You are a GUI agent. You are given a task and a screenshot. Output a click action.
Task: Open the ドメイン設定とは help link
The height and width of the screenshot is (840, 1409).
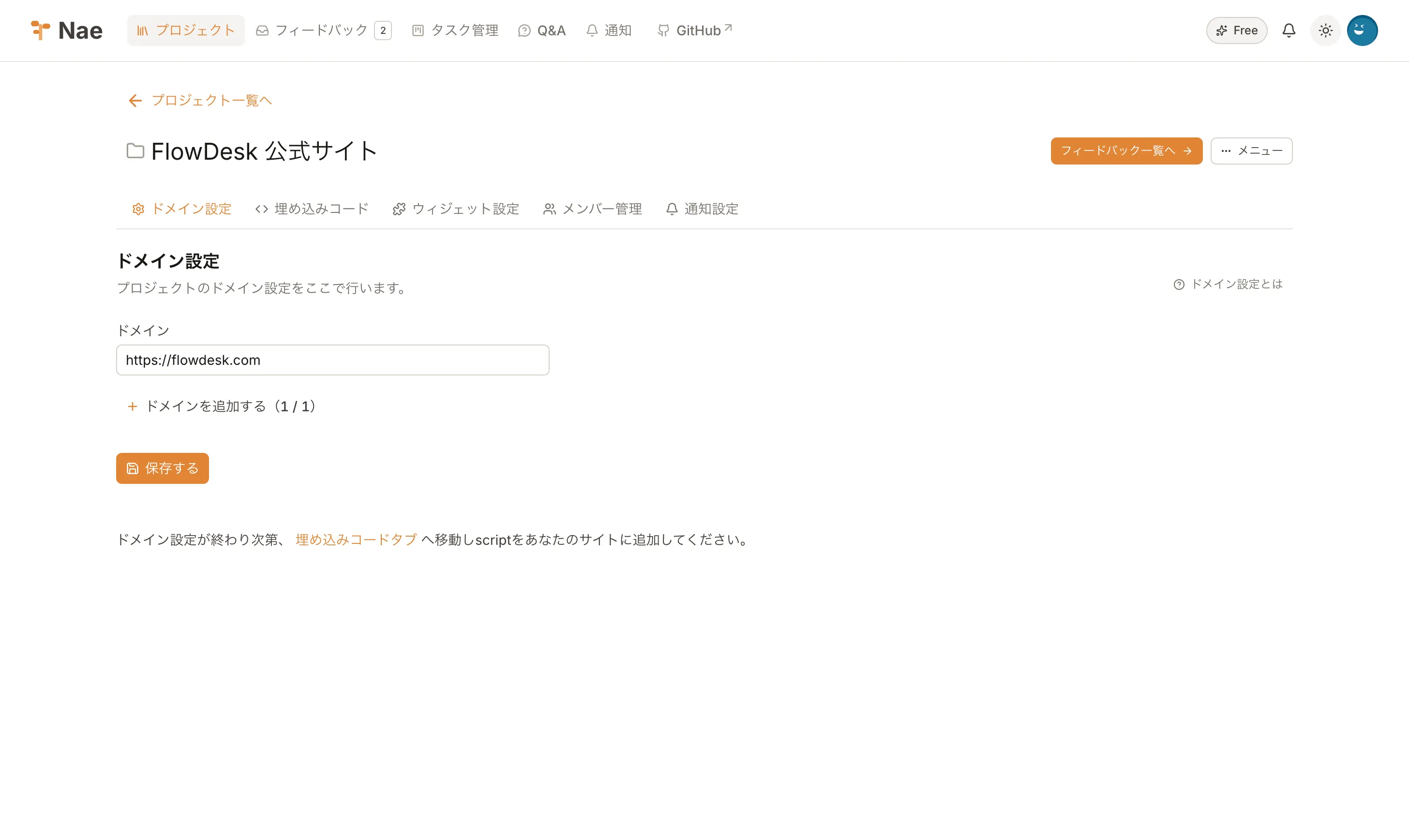point(1228,284)
